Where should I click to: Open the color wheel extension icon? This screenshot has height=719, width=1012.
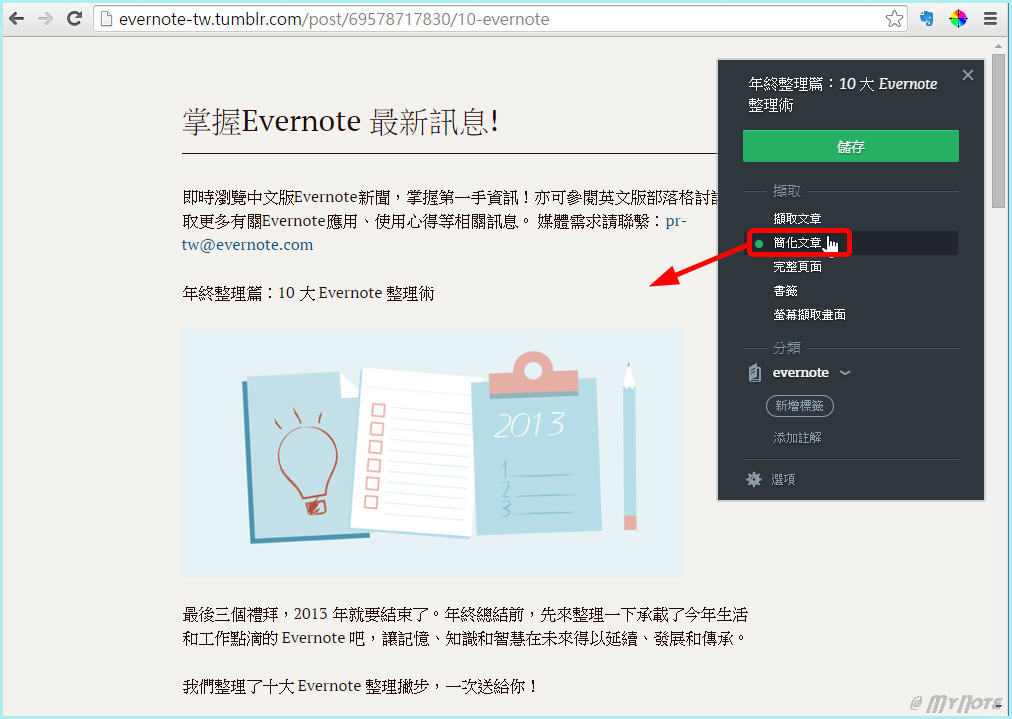[x=958, y=19]
